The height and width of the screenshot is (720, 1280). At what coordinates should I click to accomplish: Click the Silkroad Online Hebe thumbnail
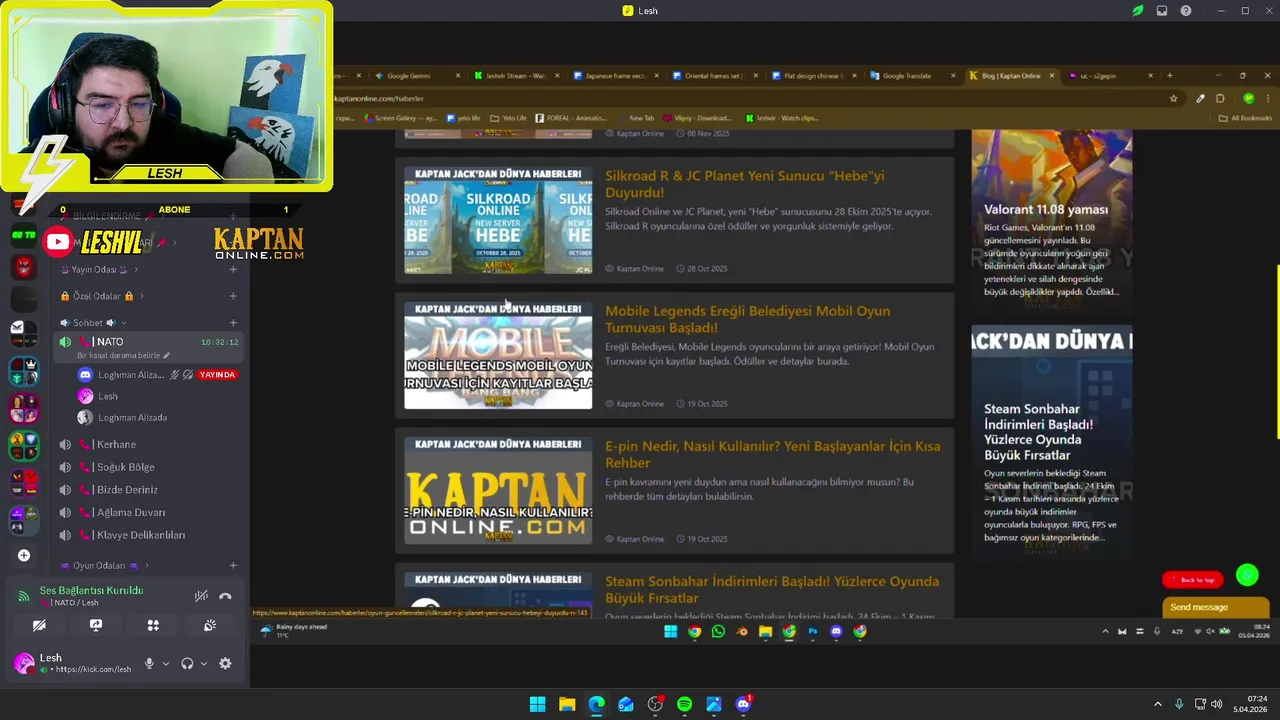(x=498, y=220)
